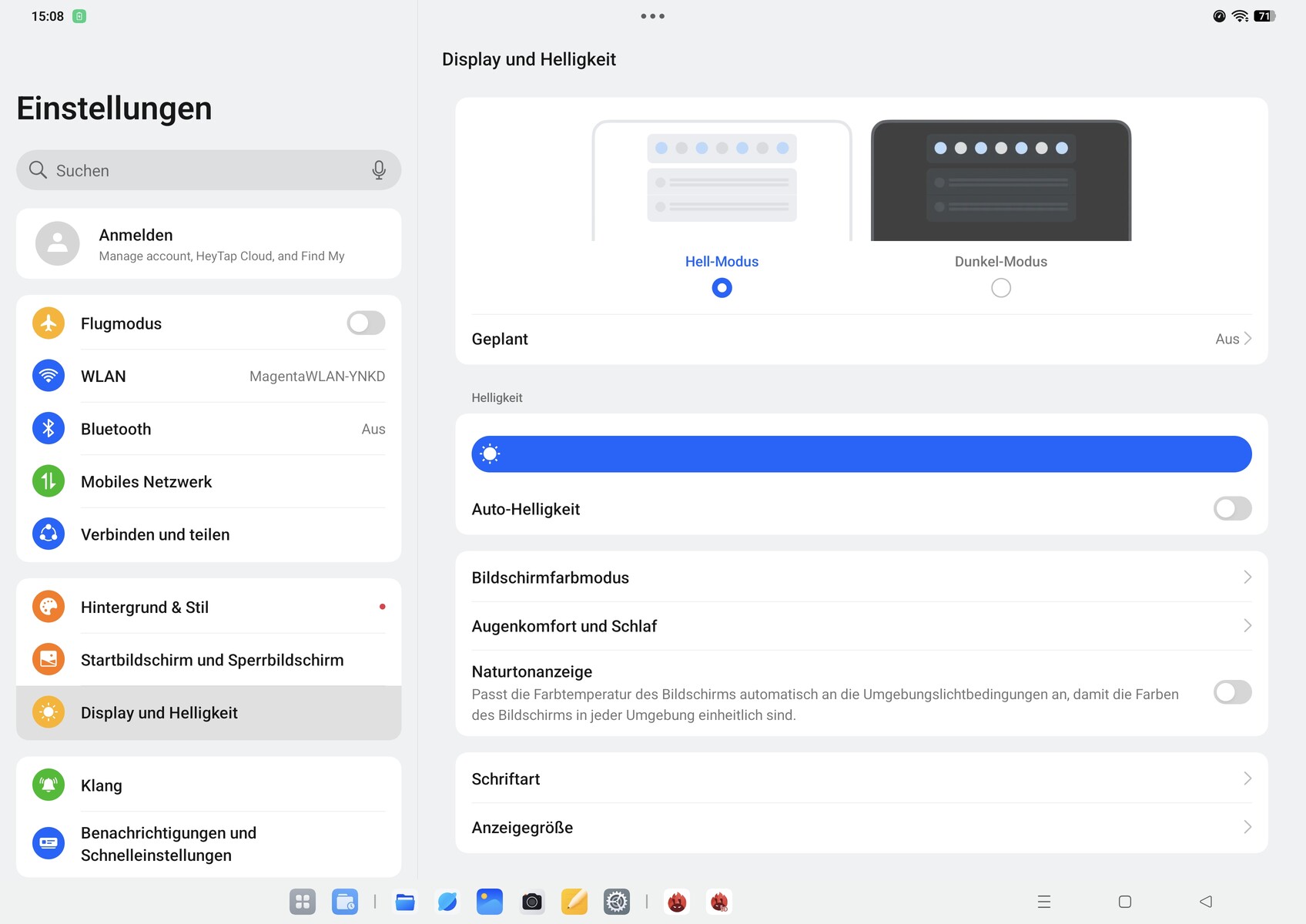This screenshot has width=1306, height=924.
Task: Tap the recent apps menu navigation icon
Action: point(1044,902)
